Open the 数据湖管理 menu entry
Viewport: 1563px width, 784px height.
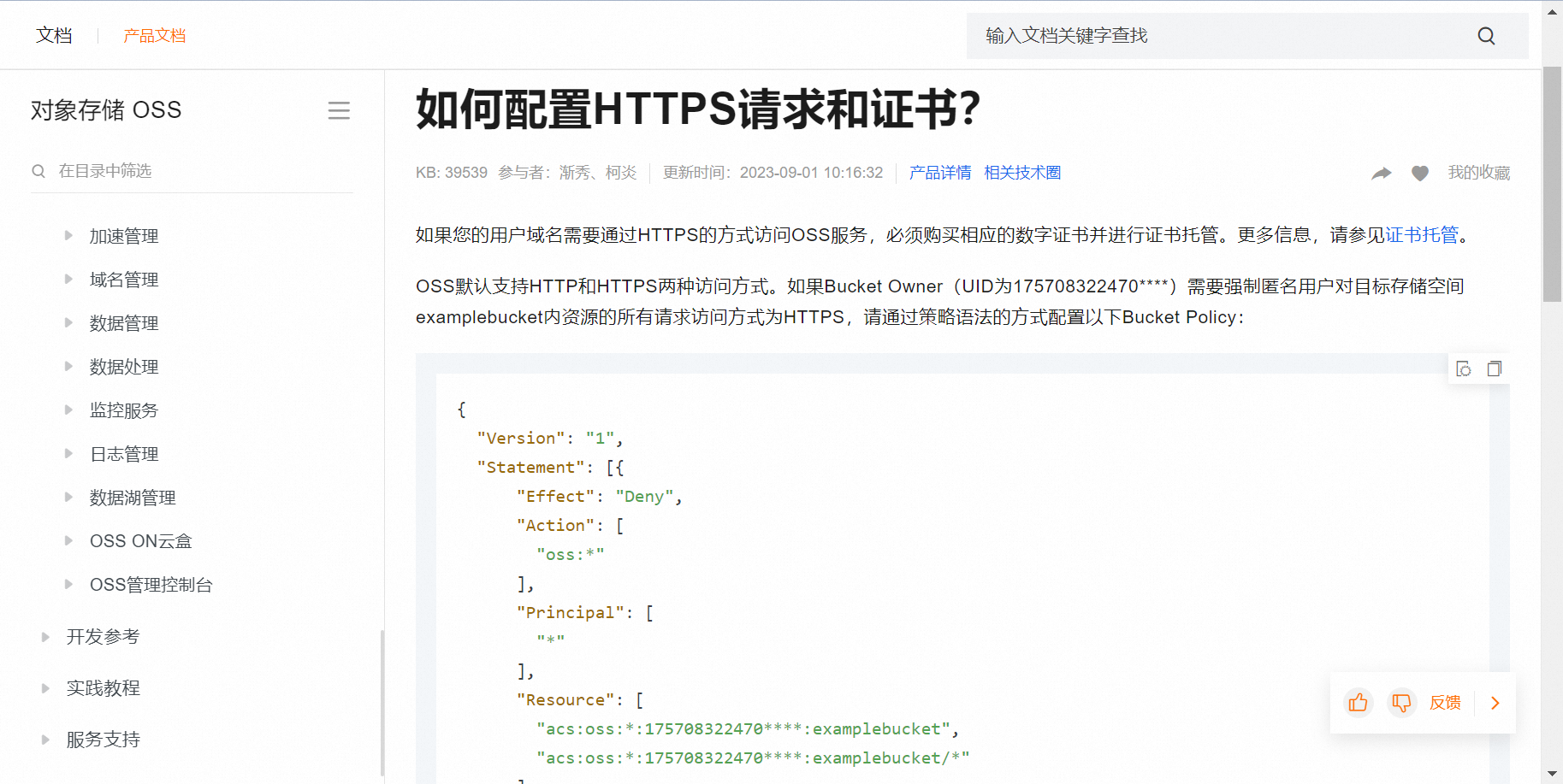pyautogui.click(x=133, y=498)
